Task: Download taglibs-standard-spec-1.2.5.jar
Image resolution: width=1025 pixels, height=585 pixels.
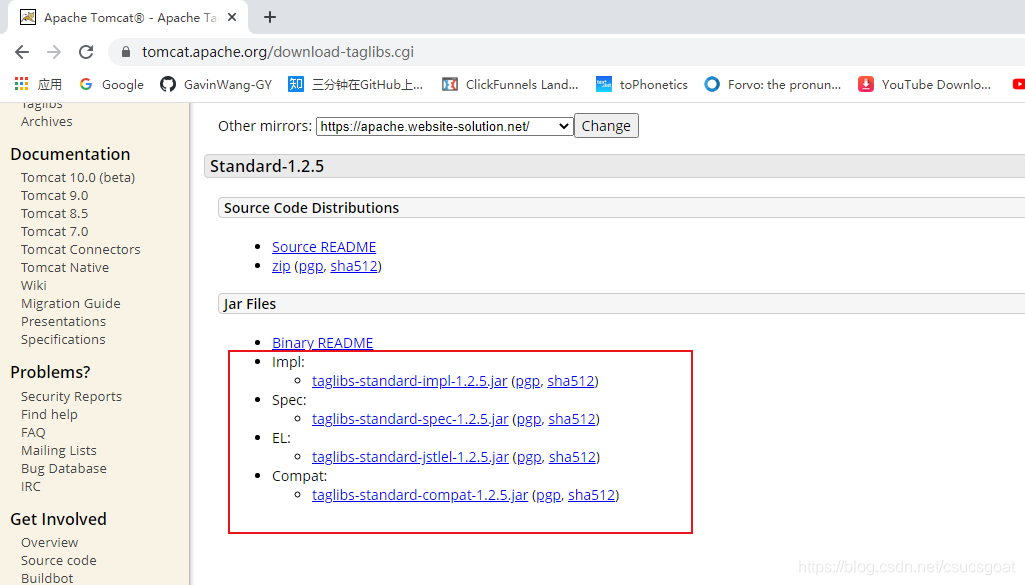Action: 410,419
